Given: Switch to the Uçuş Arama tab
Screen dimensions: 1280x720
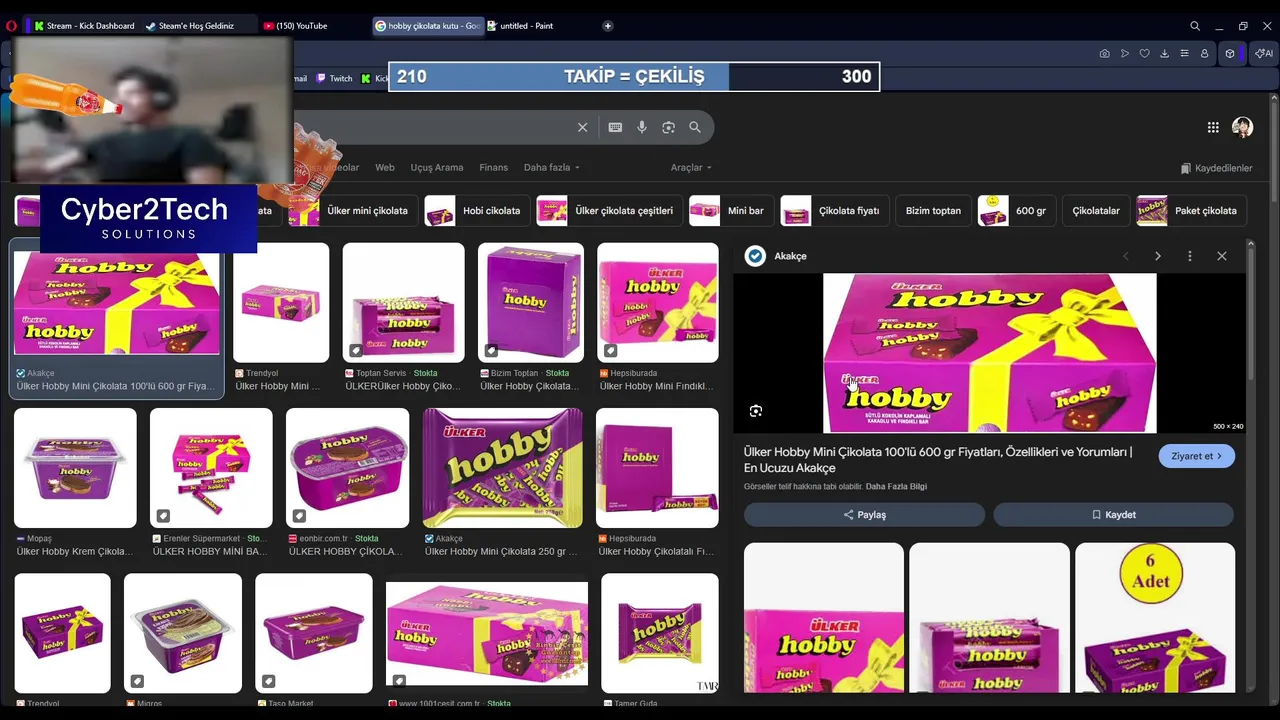Looking at the screenshot, I should 437,167.
